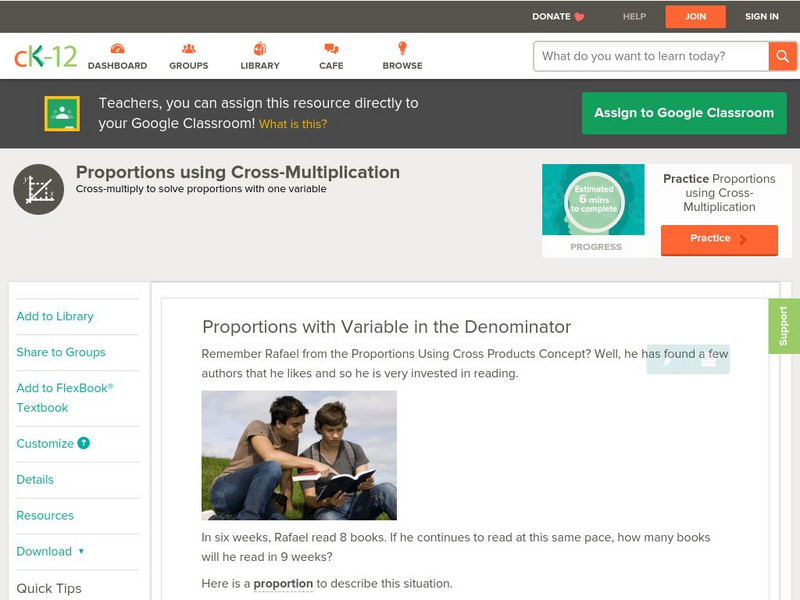The width and height of the screenshot is (800, 600).
Task: Click 'Proportions with Variable in the Denominator' heading
Action: point(387,327)
